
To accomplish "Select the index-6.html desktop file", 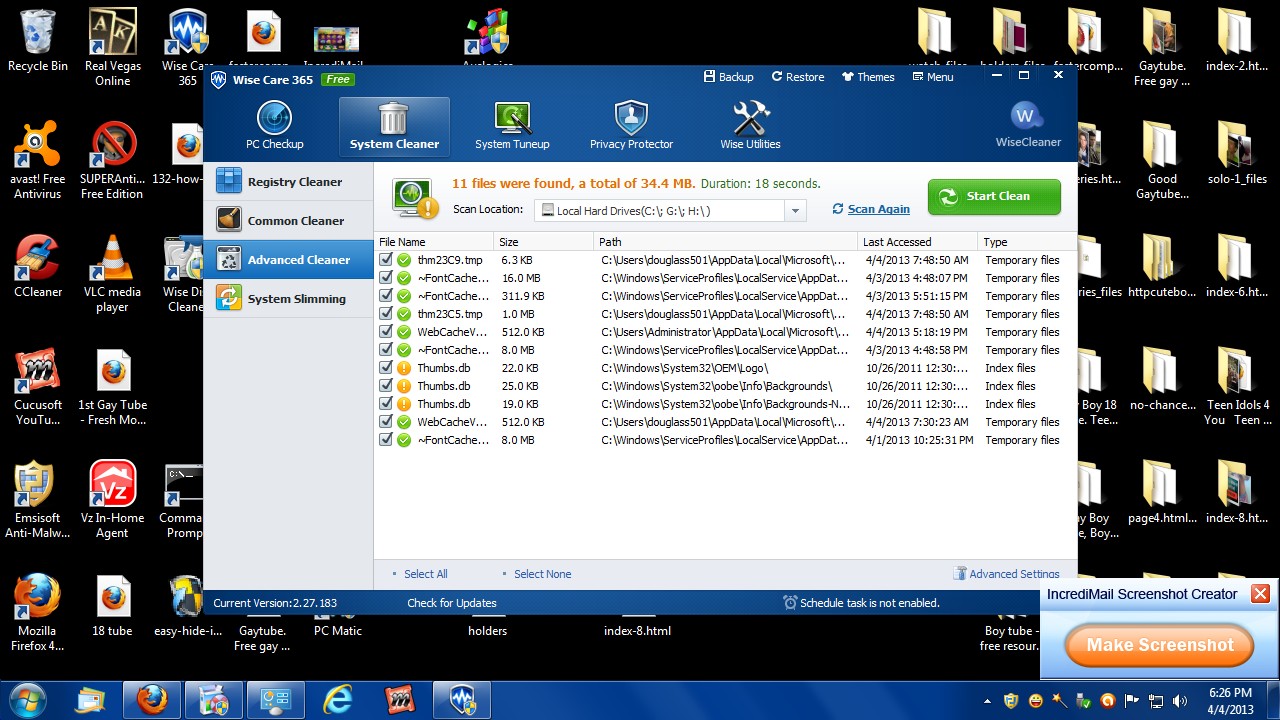I will (x=1236, y=266).
